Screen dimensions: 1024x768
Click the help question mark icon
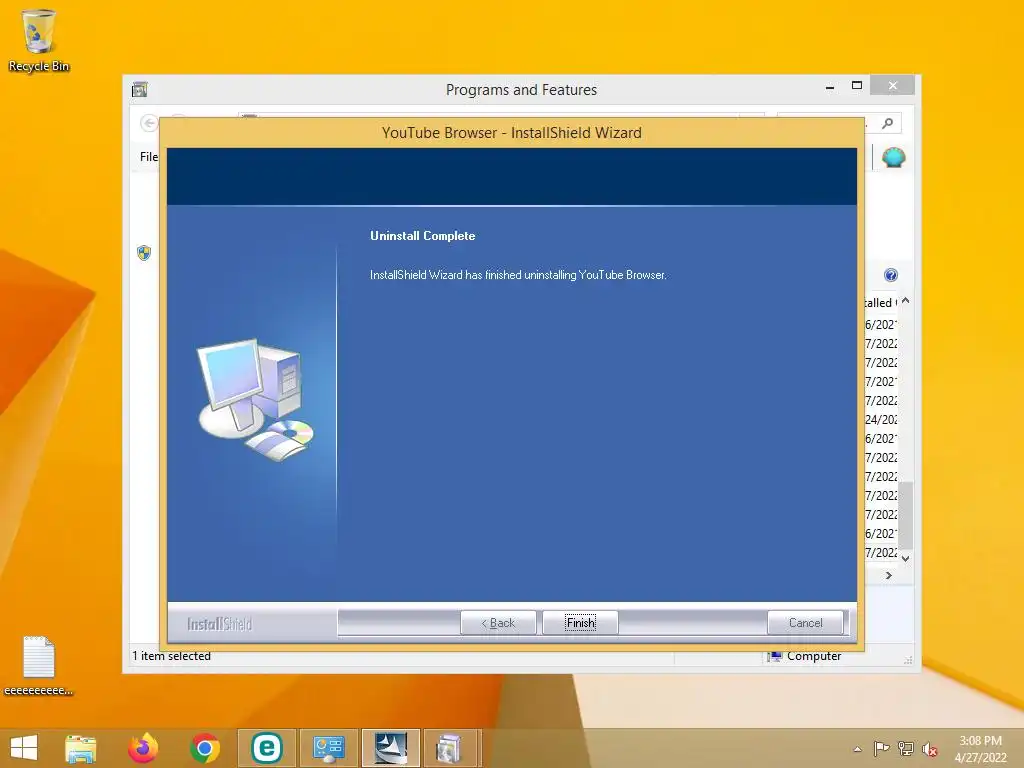tap(891, 275)
